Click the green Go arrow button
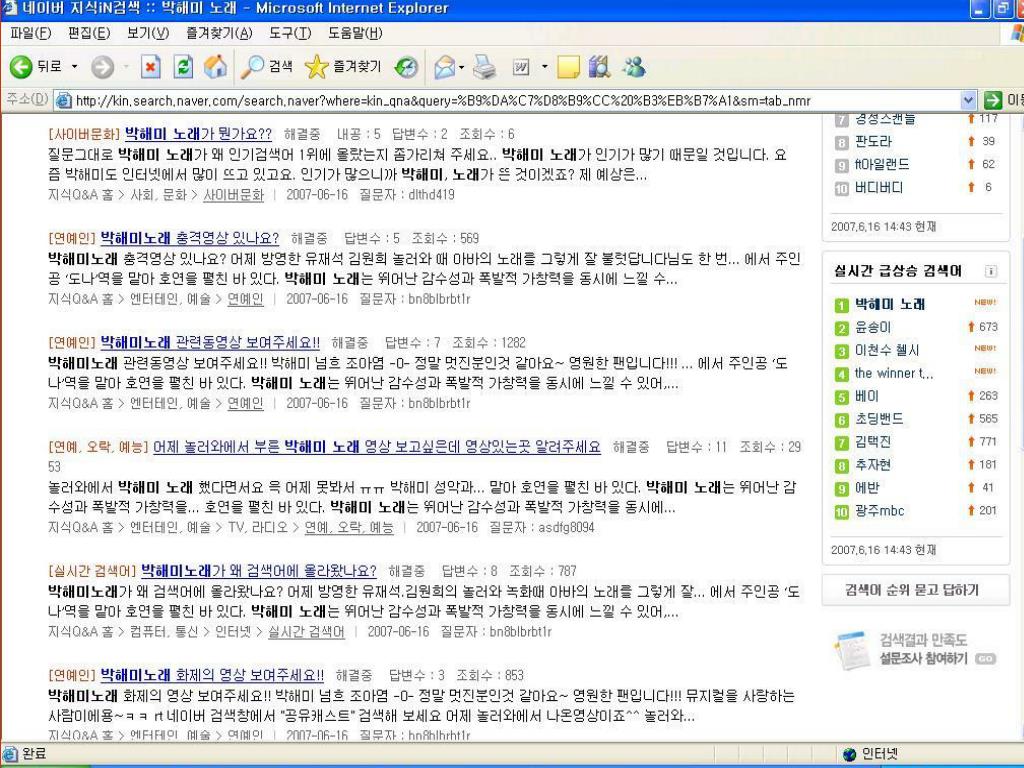The width and height of the screenshot is (1024, 768). [993, 101]
